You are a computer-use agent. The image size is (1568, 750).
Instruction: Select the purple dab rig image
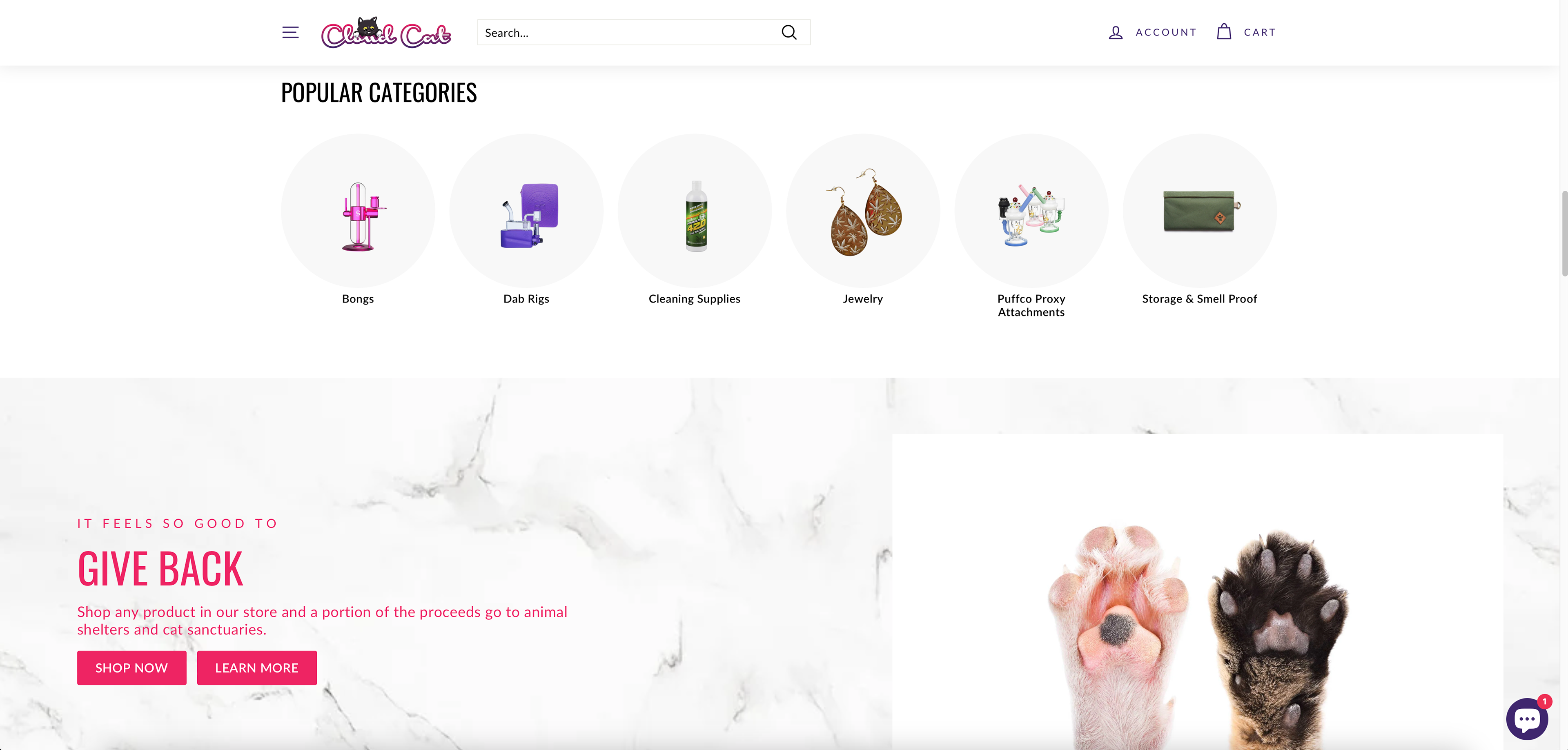click(526, 211)
